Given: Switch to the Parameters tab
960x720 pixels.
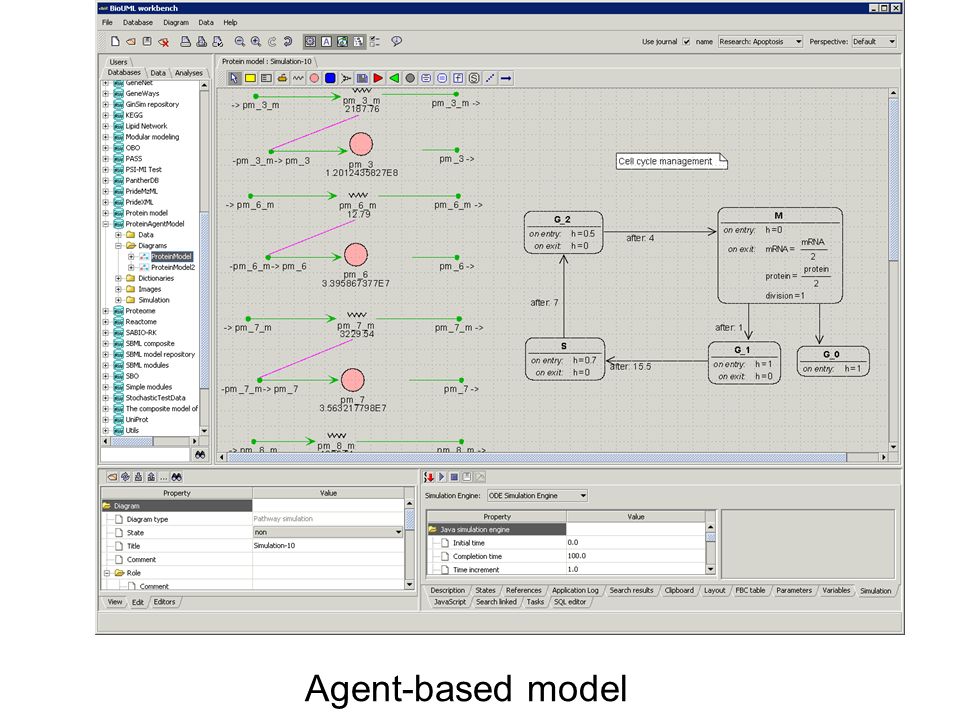Looking at the screenshot, I should [793, 590].
